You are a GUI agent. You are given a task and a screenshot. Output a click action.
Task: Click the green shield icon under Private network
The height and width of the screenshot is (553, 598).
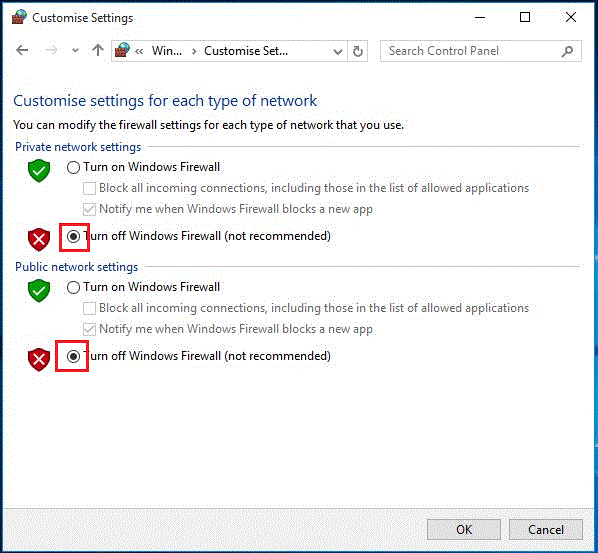pos(39,170)
